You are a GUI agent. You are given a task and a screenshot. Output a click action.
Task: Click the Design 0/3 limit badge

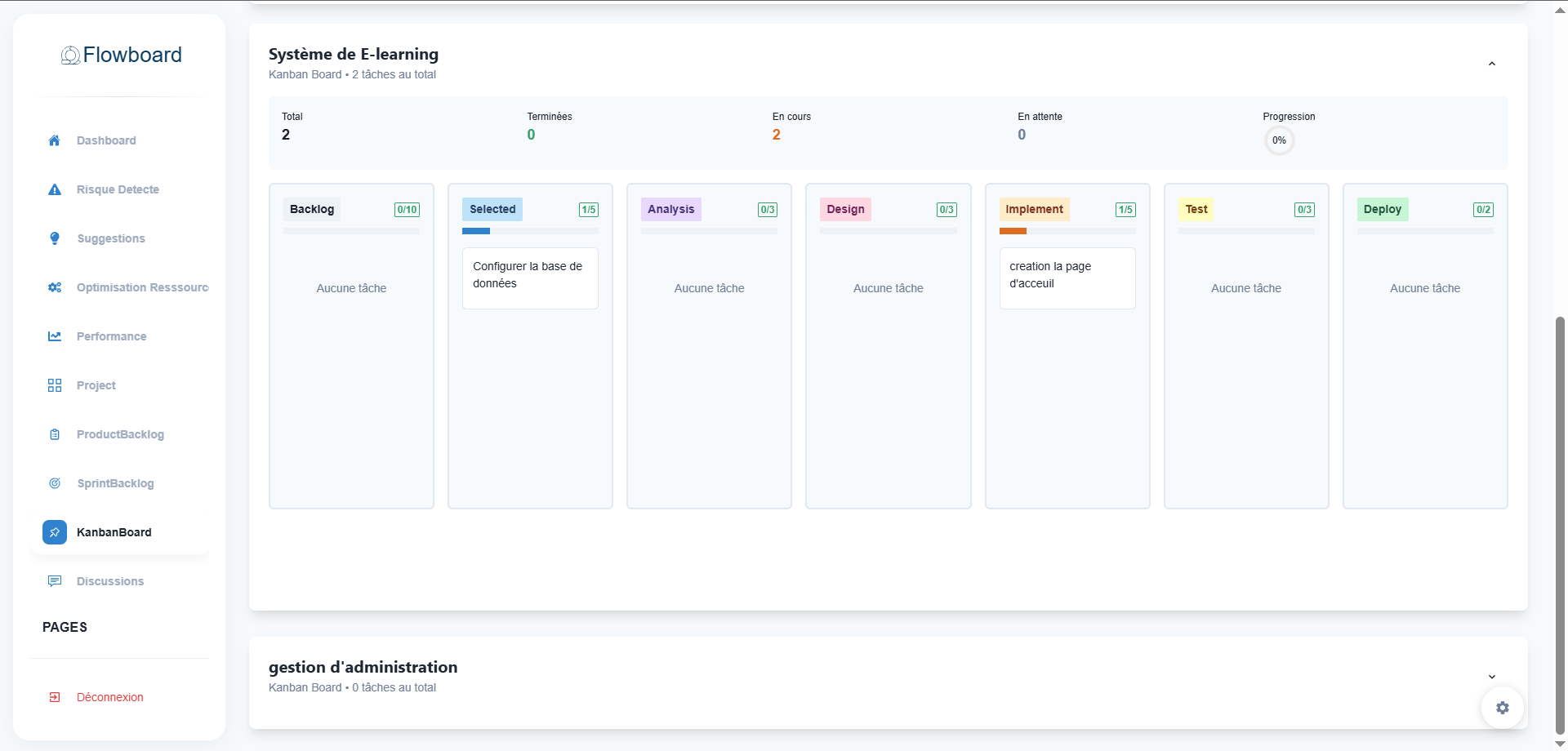point(947,210)
